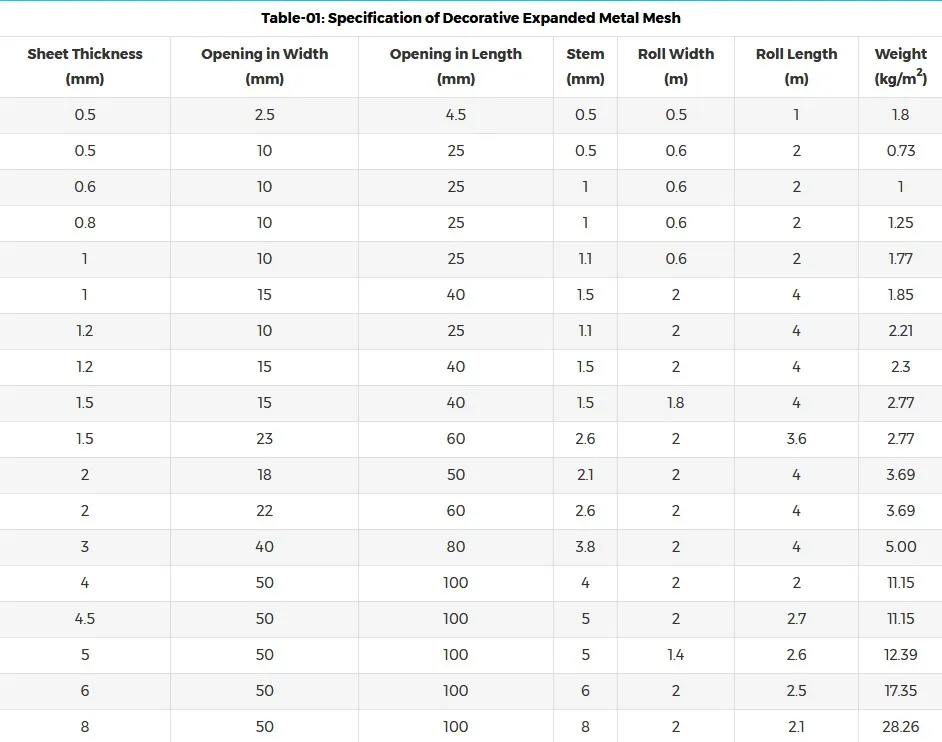Select the 2.5 opening in width cell
Viewport: 942px width, 742px height.
coord(264,115)
